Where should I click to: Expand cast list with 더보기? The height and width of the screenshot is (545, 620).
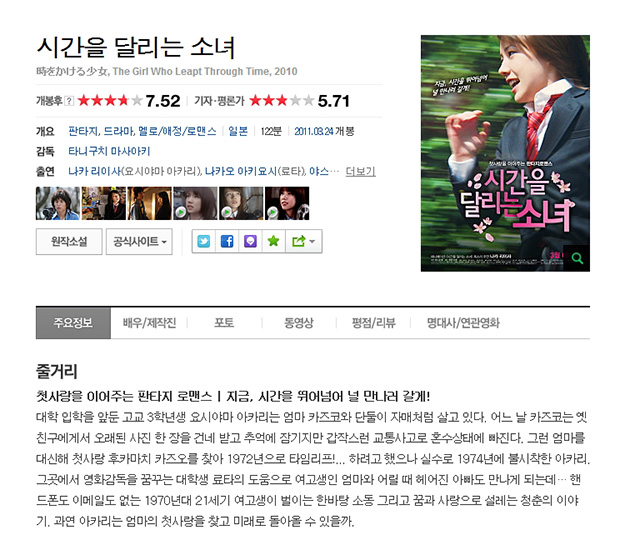(360, 171)
